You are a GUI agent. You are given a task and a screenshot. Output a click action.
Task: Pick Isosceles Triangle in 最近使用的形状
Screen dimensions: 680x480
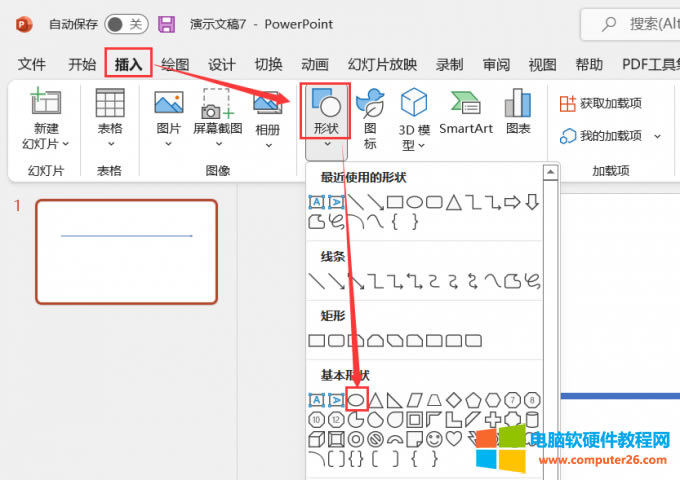coord(454,202)
